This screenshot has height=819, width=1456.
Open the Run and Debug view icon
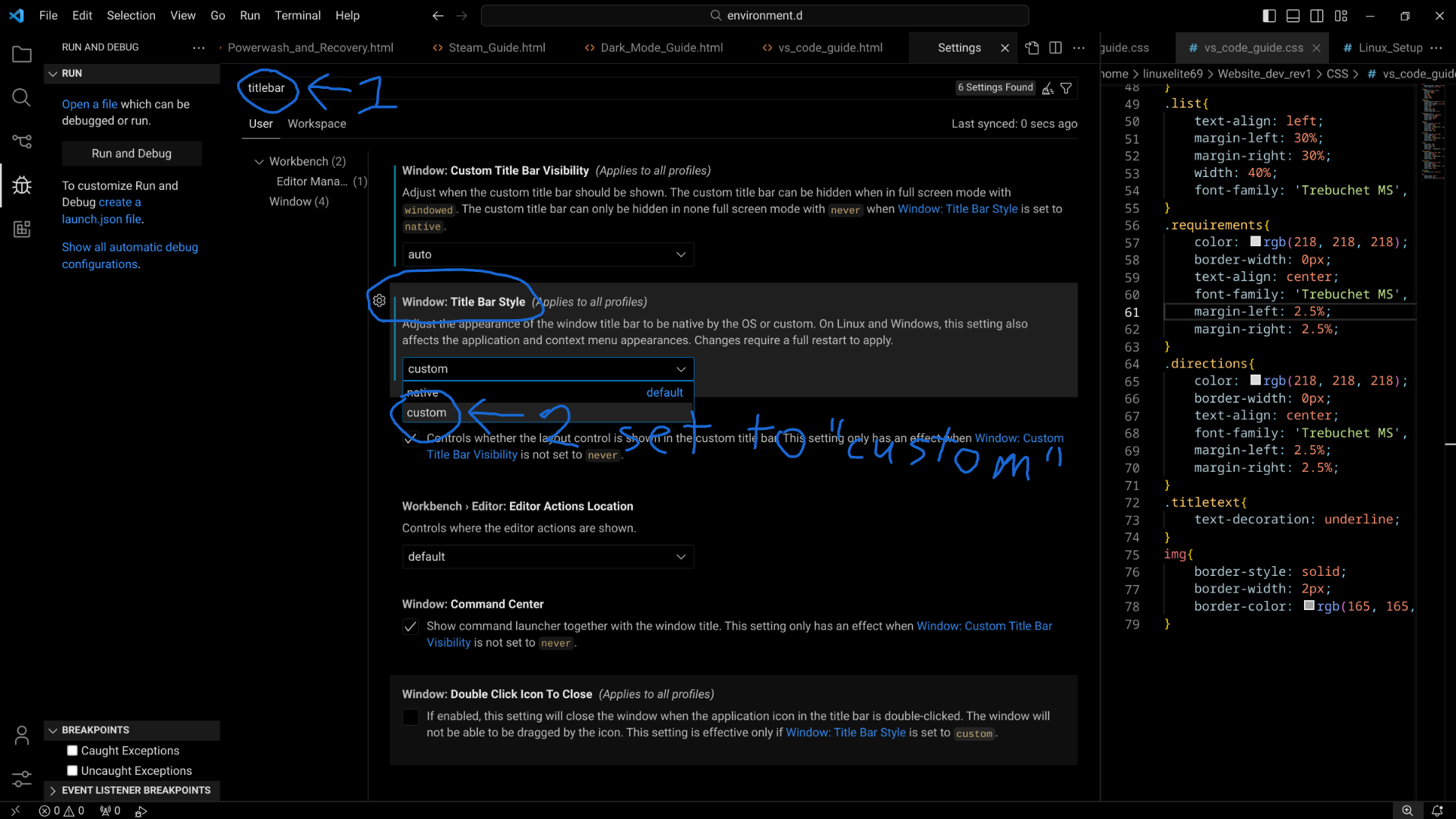pyautogui.click(x=21, y=185)
